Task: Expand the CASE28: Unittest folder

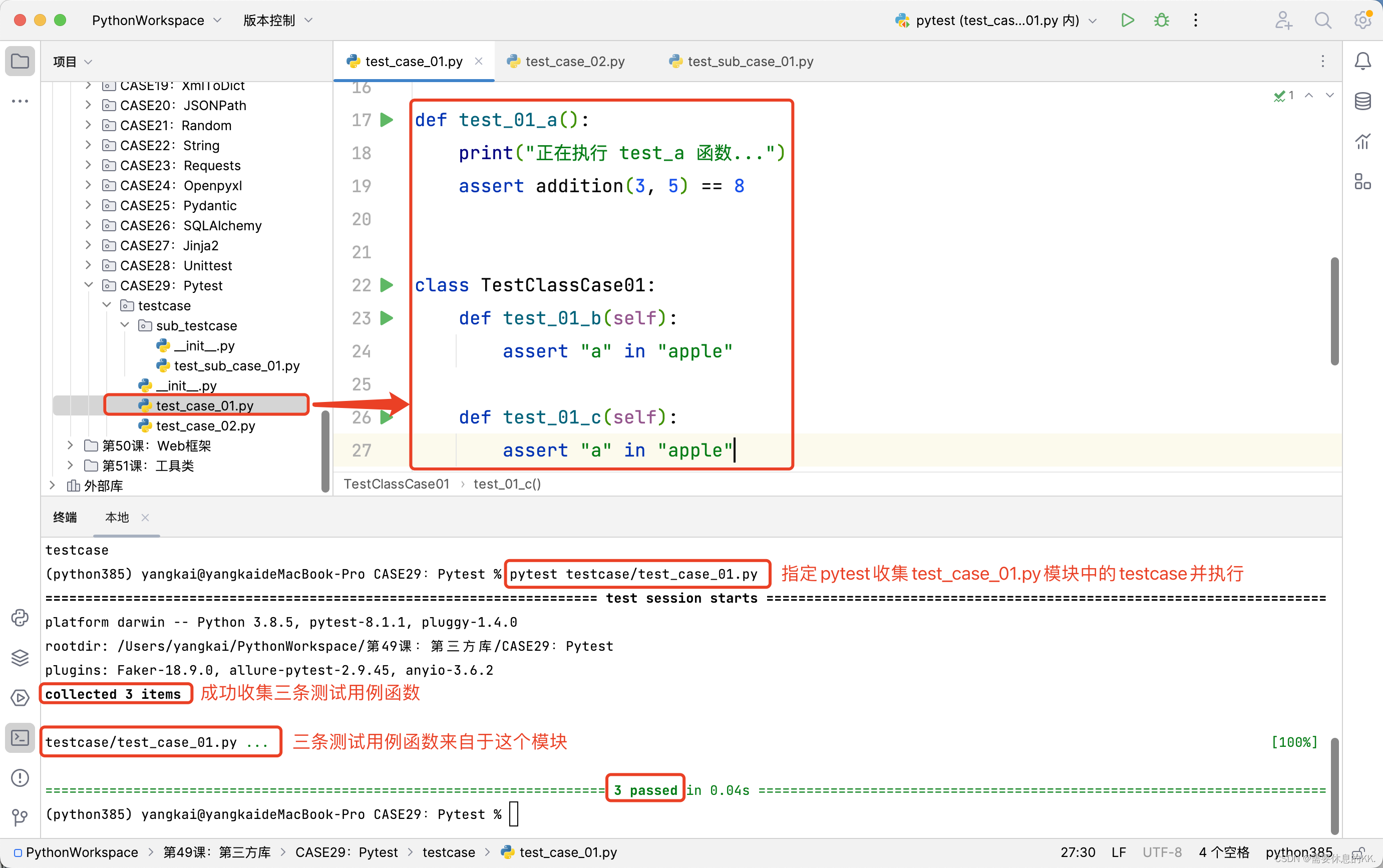Action: (88, 265)
